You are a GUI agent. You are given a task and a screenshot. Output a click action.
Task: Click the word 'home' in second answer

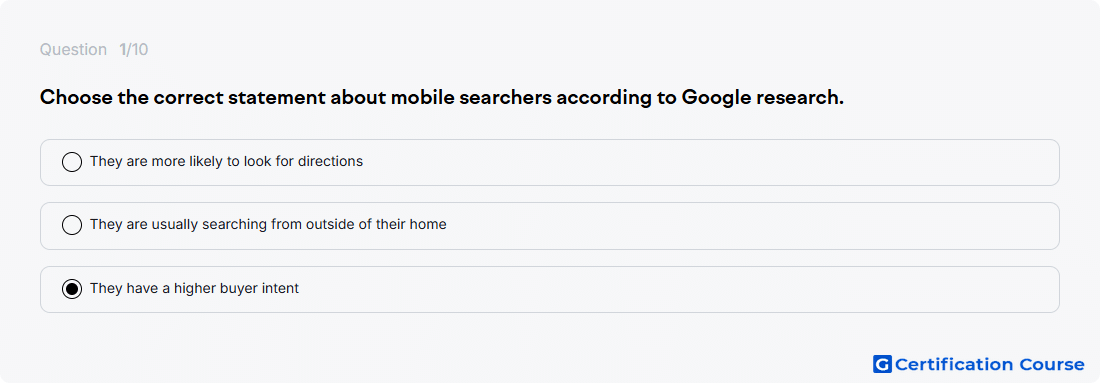click(428, 224)
